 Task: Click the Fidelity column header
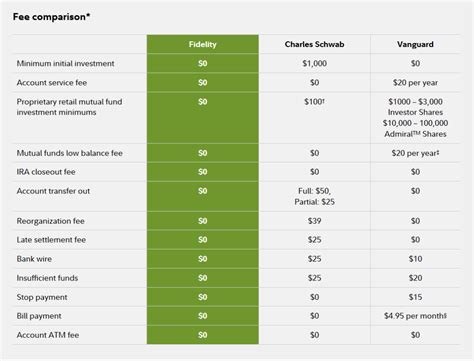(203, 44)
